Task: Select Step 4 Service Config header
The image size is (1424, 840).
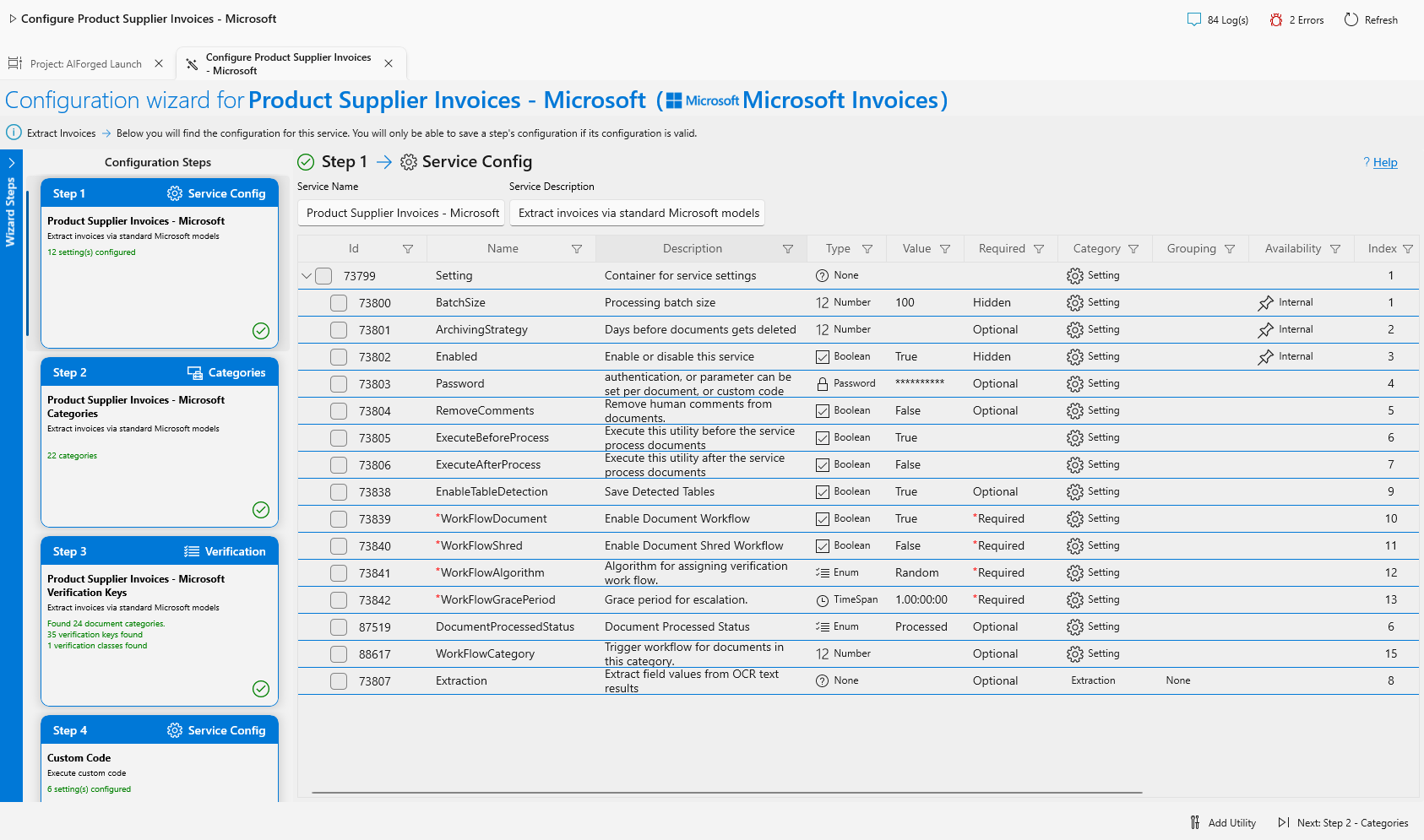Action: pyautogui.click(x=160, y=730)
